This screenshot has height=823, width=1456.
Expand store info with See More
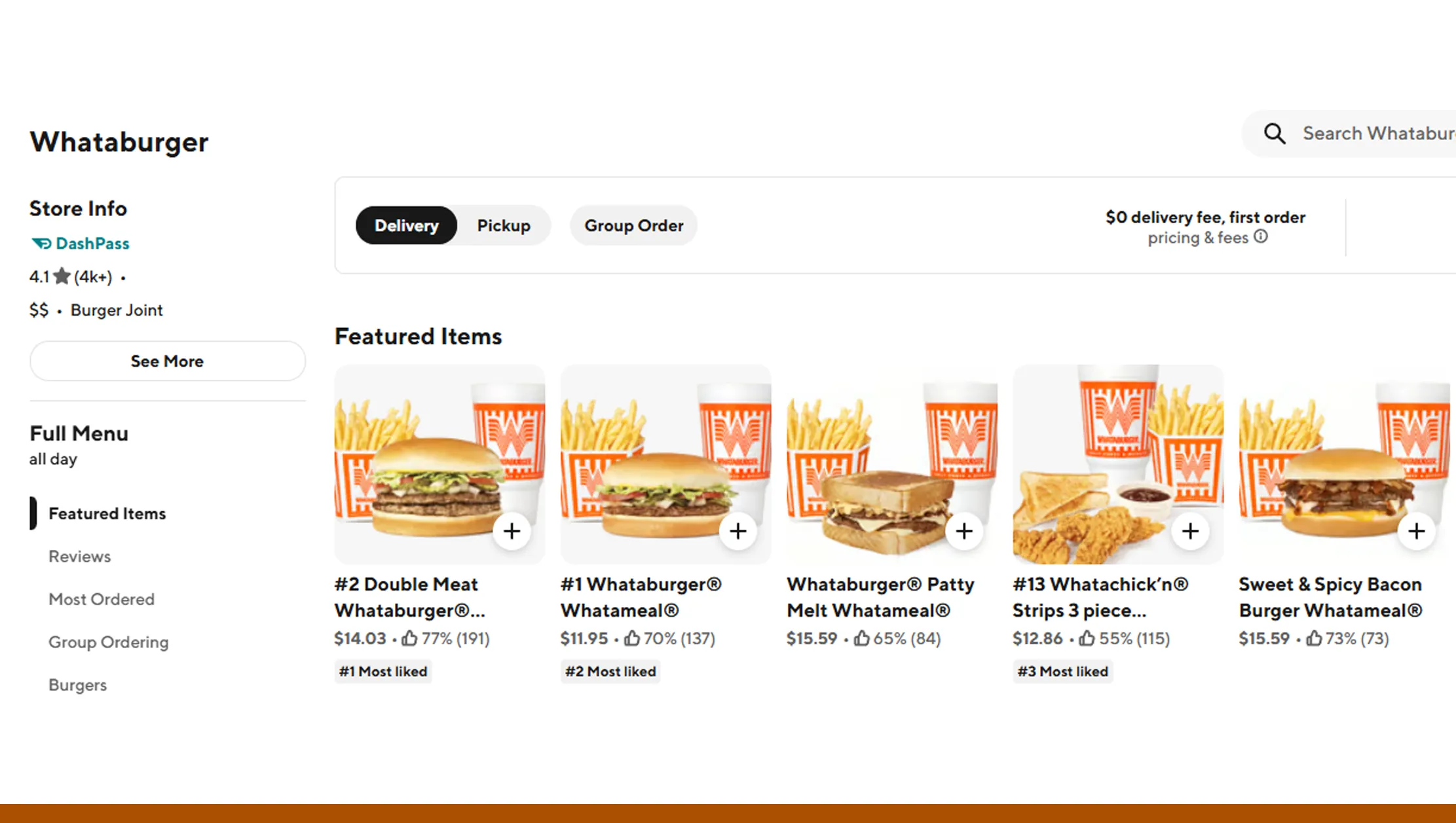pos(167,361)
